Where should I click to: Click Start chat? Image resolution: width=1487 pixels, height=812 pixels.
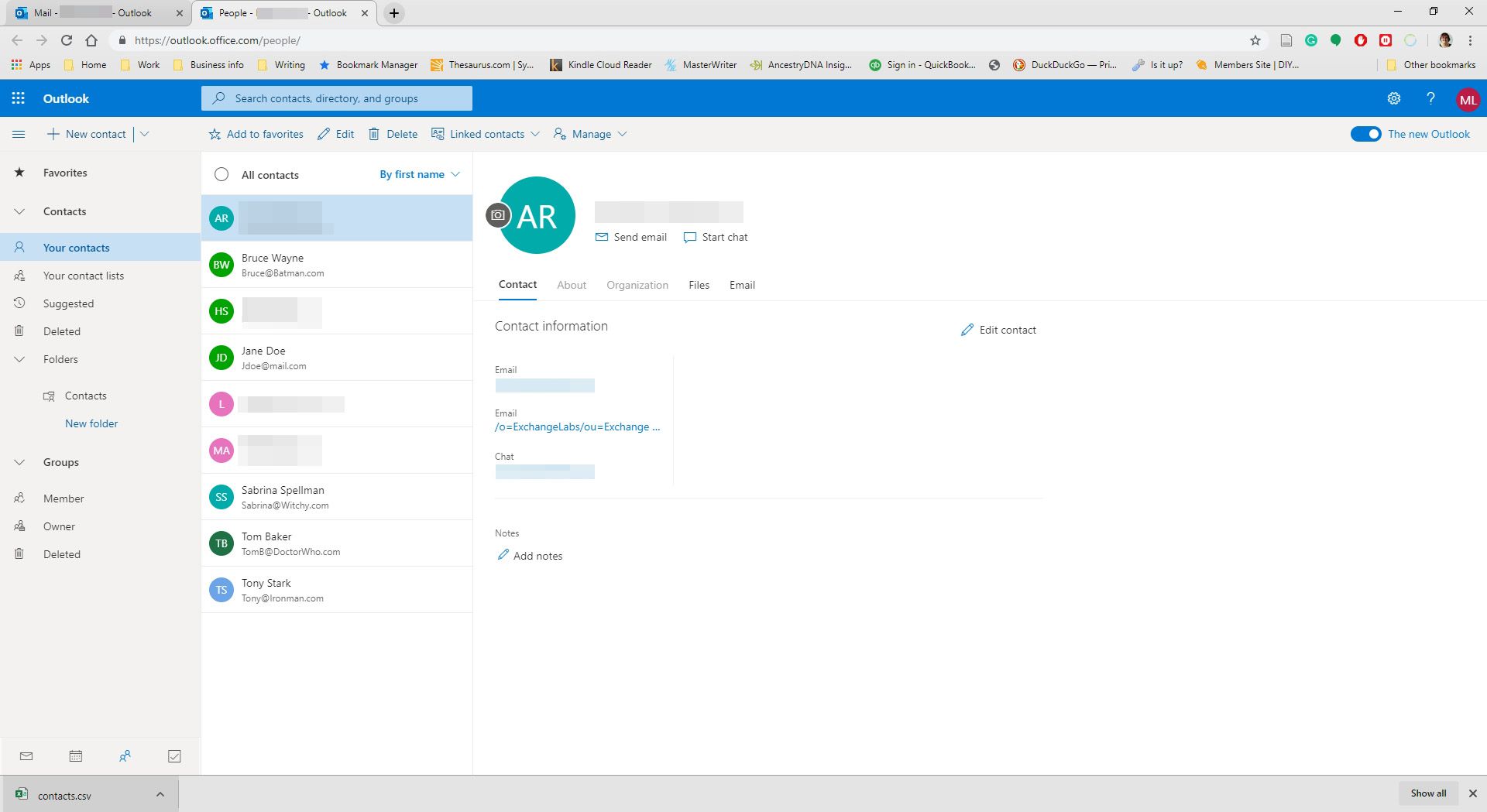(716, 237)
